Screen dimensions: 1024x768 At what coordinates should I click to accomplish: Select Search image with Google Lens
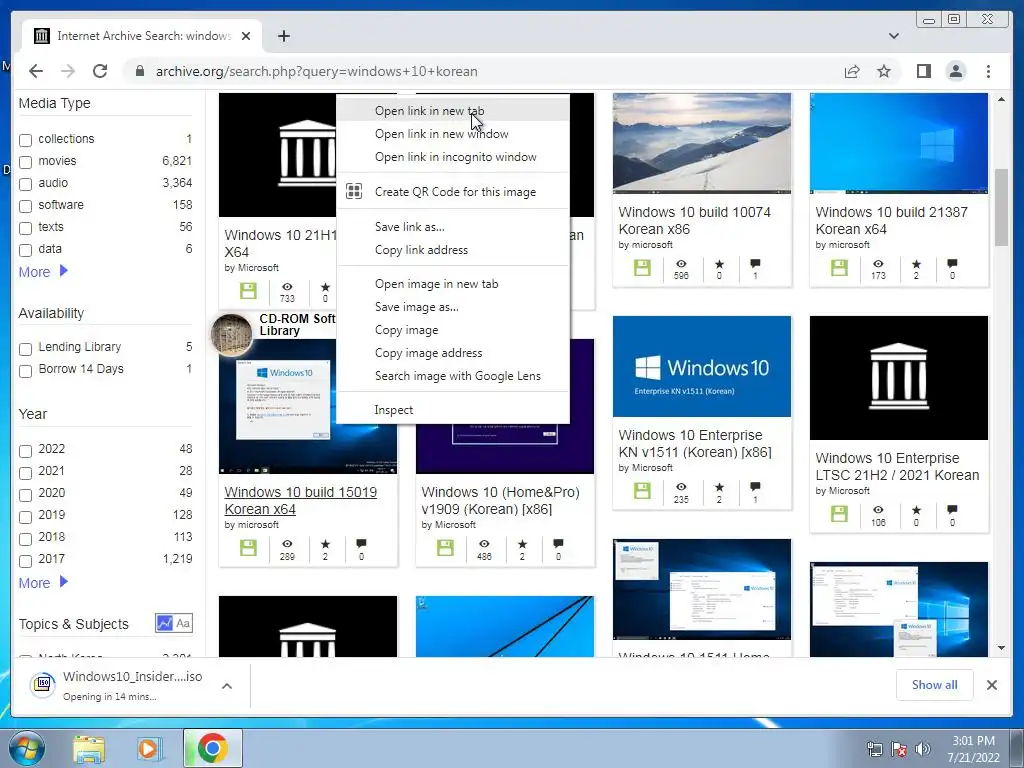pos(453,376)
